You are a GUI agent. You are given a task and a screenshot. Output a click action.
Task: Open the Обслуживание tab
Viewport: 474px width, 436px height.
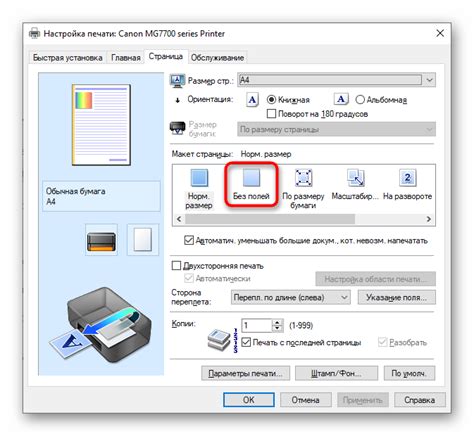[x=217, y=58]
